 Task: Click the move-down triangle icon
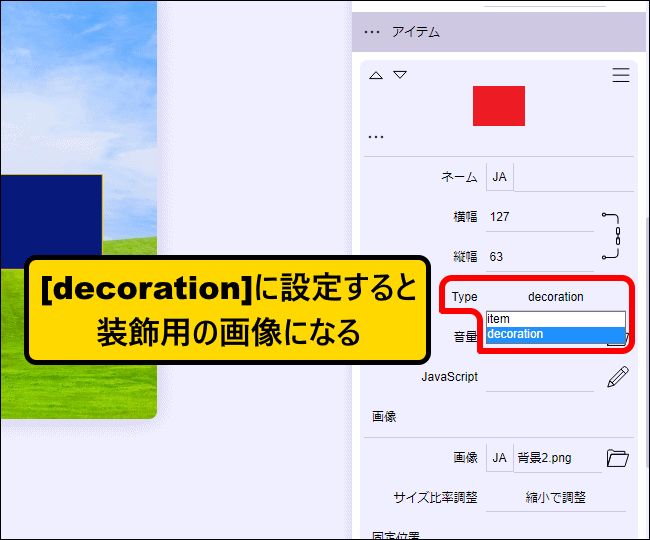click(400, 75)
